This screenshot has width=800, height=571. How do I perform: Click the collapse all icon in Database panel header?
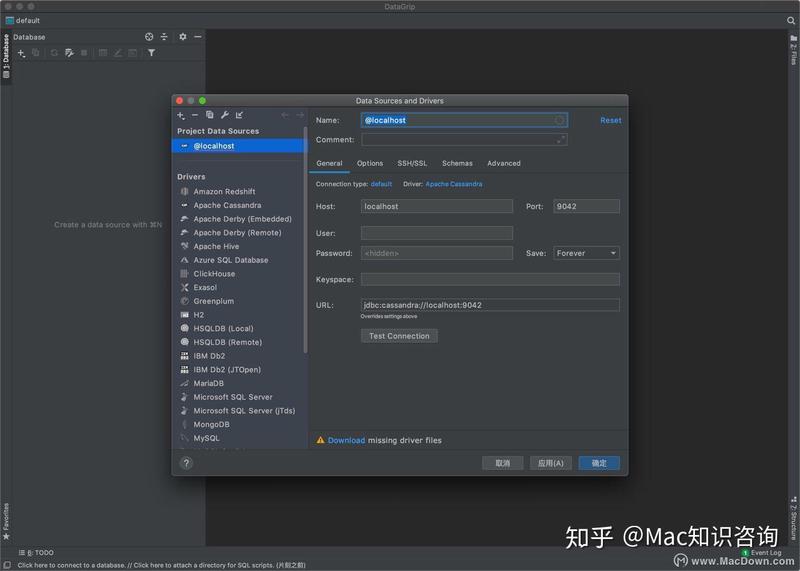click(164, 37)
